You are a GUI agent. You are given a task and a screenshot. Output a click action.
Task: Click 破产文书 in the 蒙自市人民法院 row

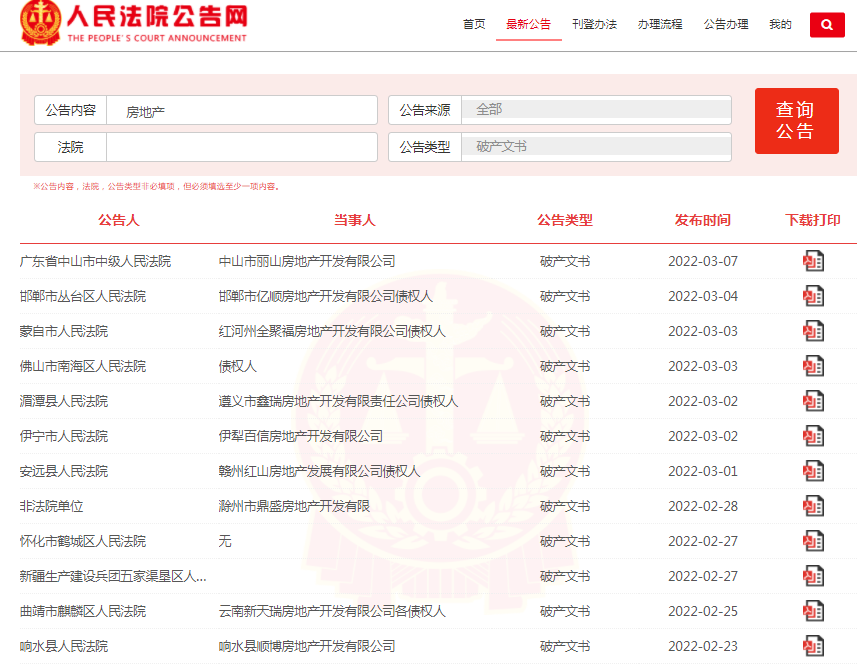point(565,331)
